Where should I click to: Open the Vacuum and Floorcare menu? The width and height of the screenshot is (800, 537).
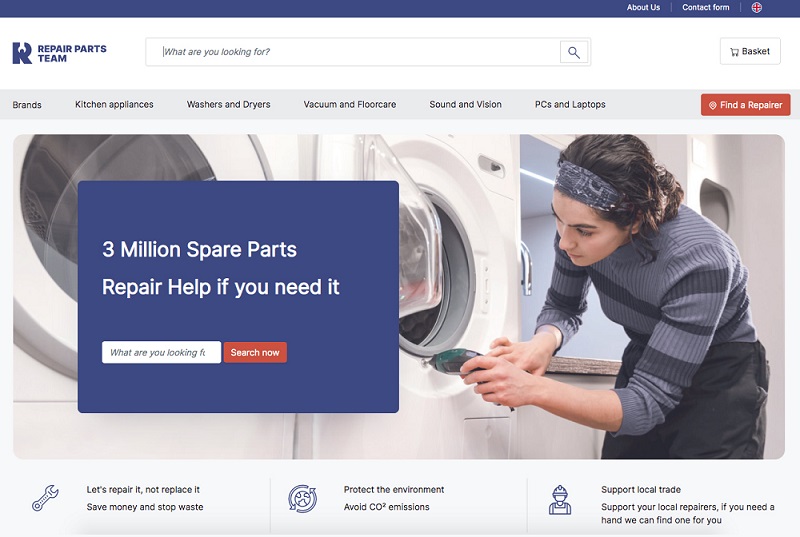click(x=350, y=105)
